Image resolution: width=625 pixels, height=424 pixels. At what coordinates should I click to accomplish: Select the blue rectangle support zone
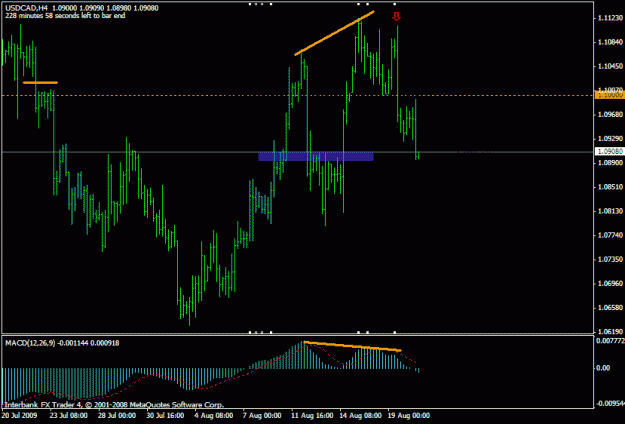(316, 156)
